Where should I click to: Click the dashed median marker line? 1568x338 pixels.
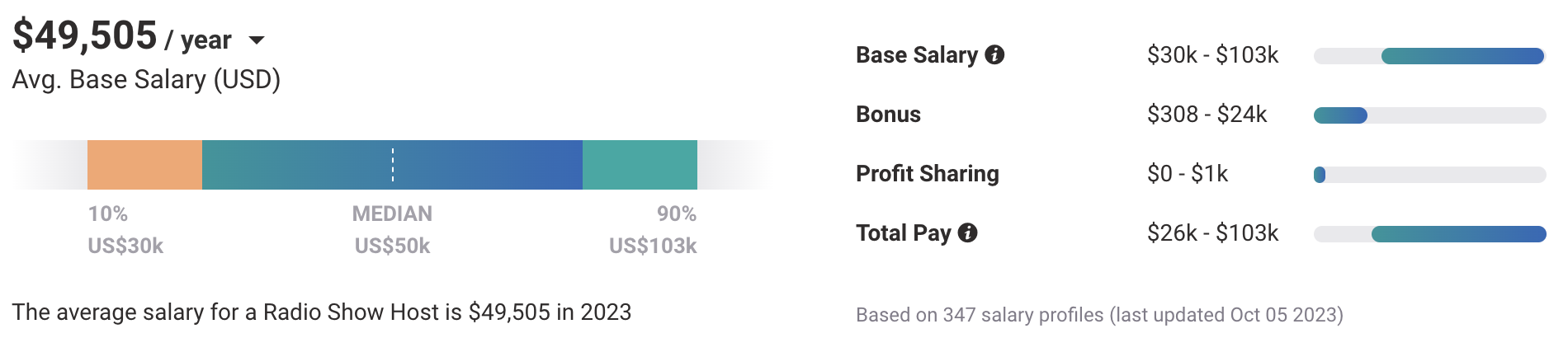pos(393,165)
